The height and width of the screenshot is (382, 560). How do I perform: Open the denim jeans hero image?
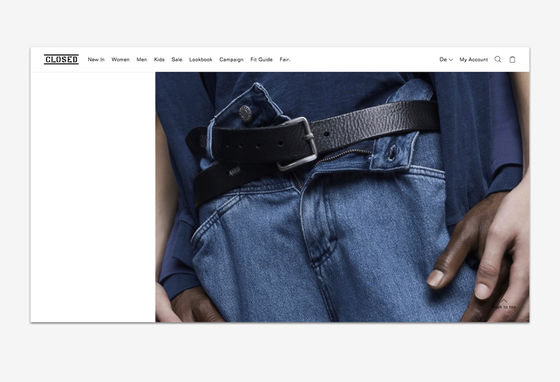point(342,197)
